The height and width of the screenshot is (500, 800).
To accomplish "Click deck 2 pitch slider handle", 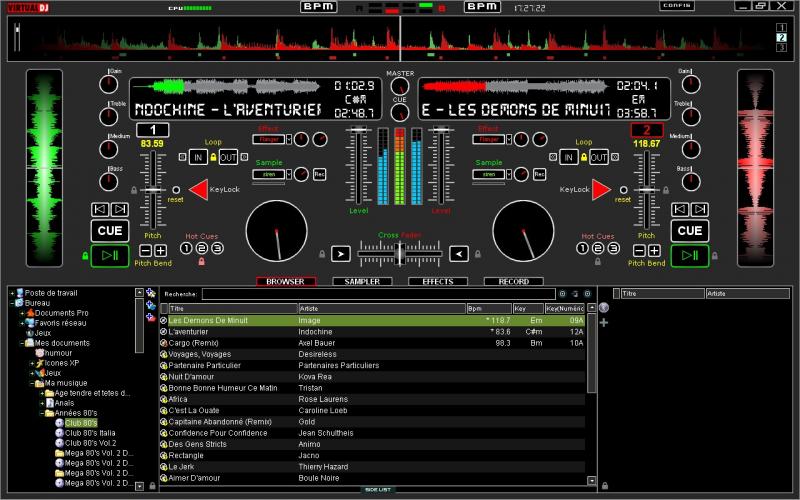I will point(646,190).
